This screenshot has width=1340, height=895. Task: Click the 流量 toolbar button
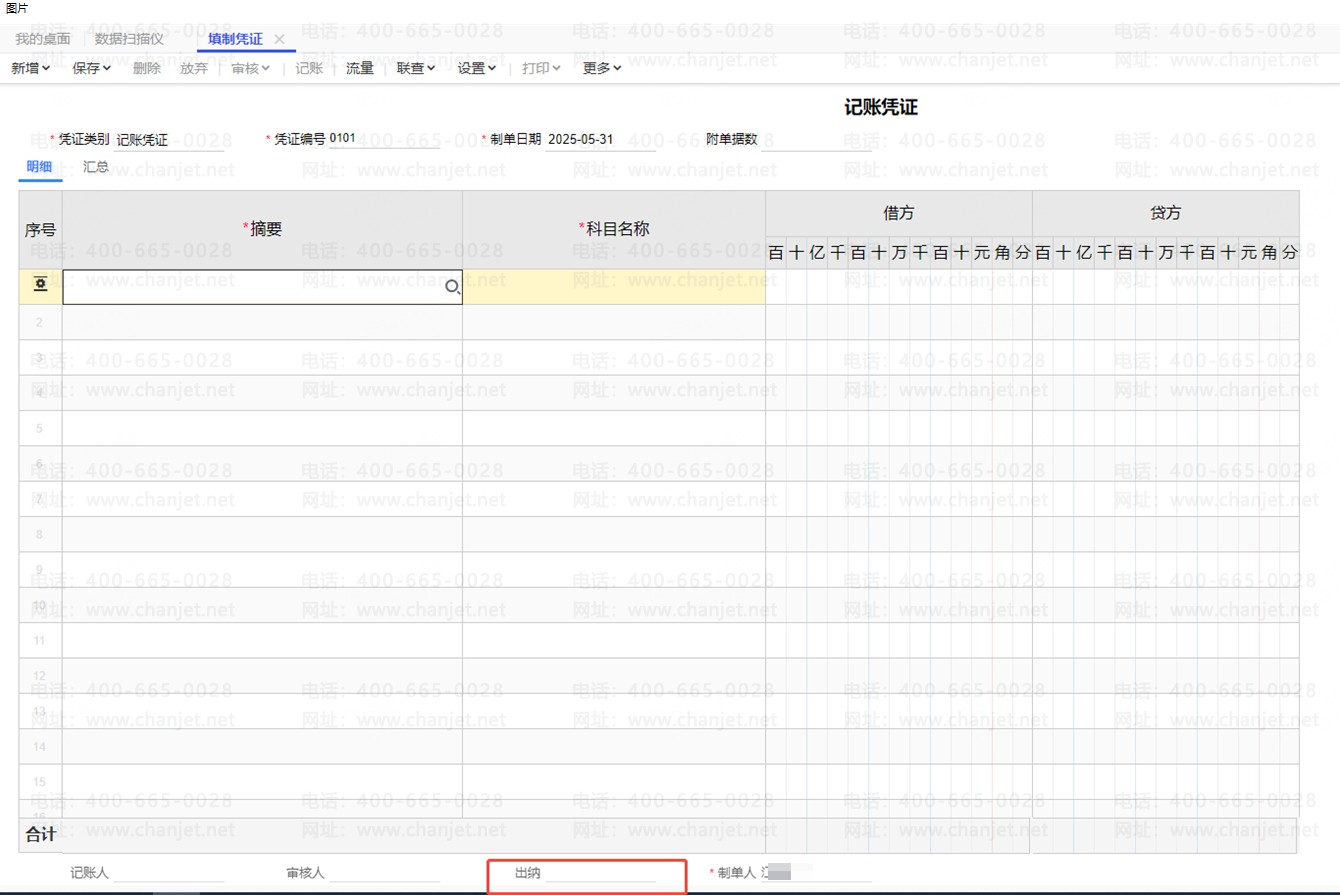pyautogui.click(x=359, y=68)
